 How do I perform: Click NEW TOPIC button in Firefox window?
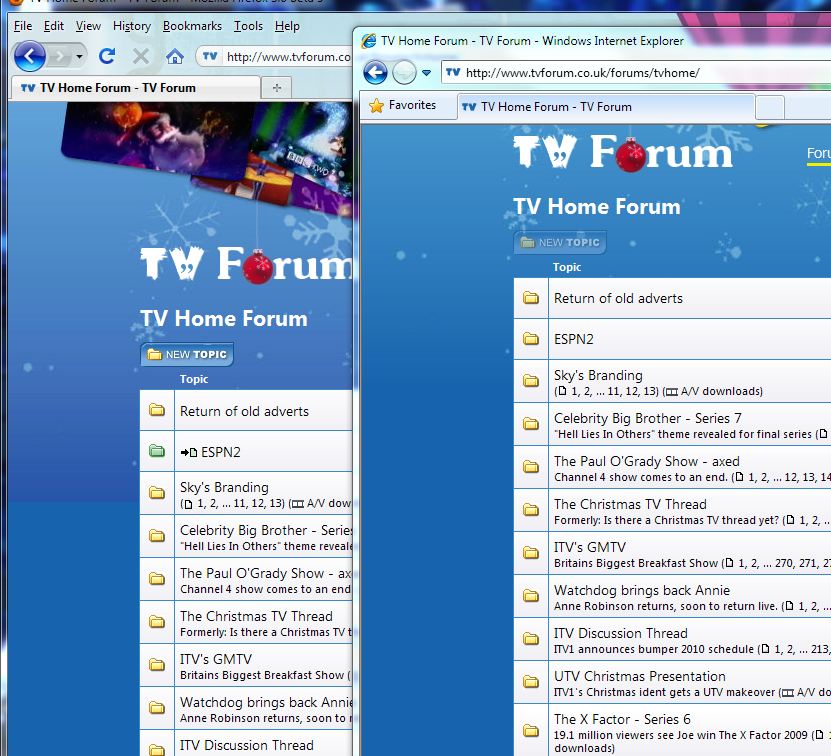pyautogui.click(x=187, y=354)
